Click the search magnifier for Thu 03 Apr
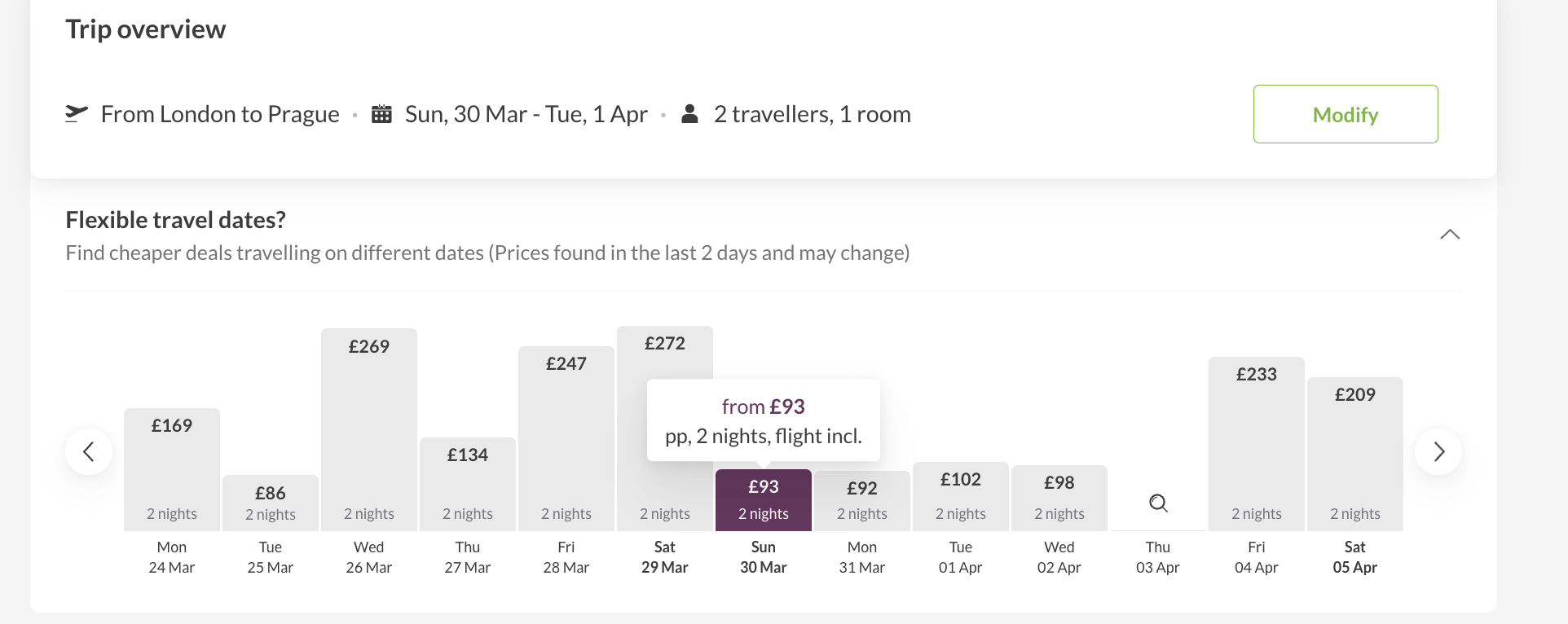Screen dimensions: 1568x624 pyautogui.click(x=1158, y=503)
